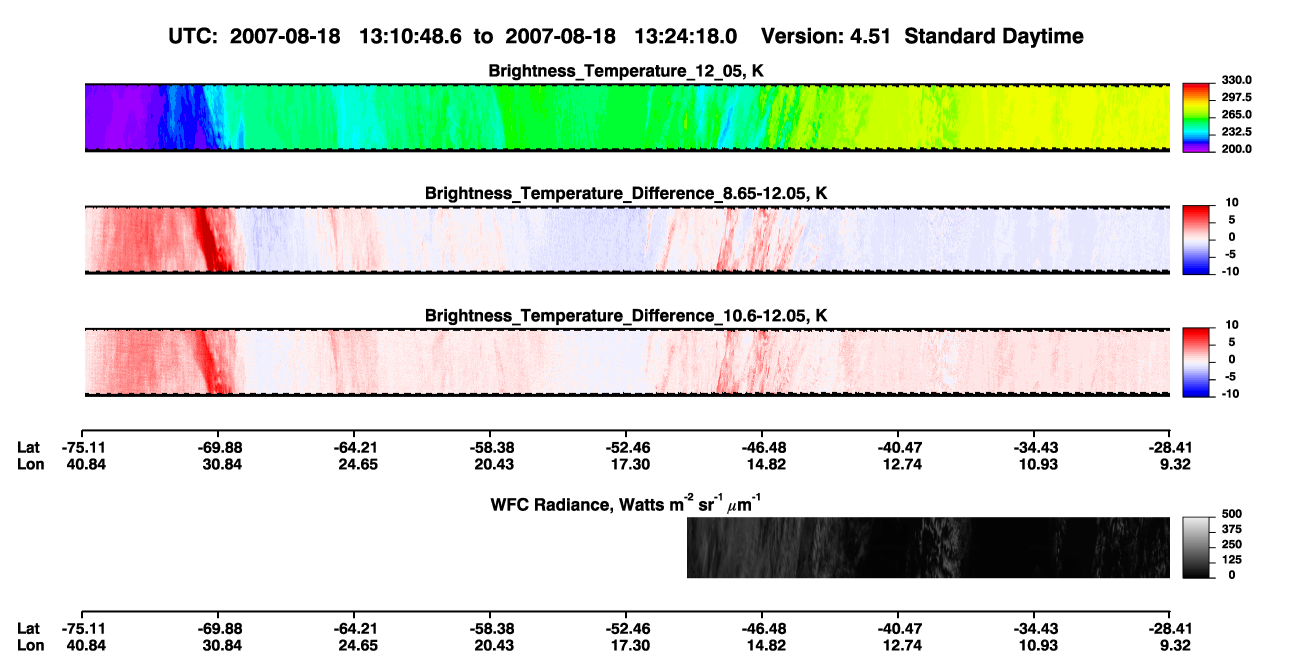
Task: Click the 265.0 colorbar label
Action: (x=1236, y=114)
